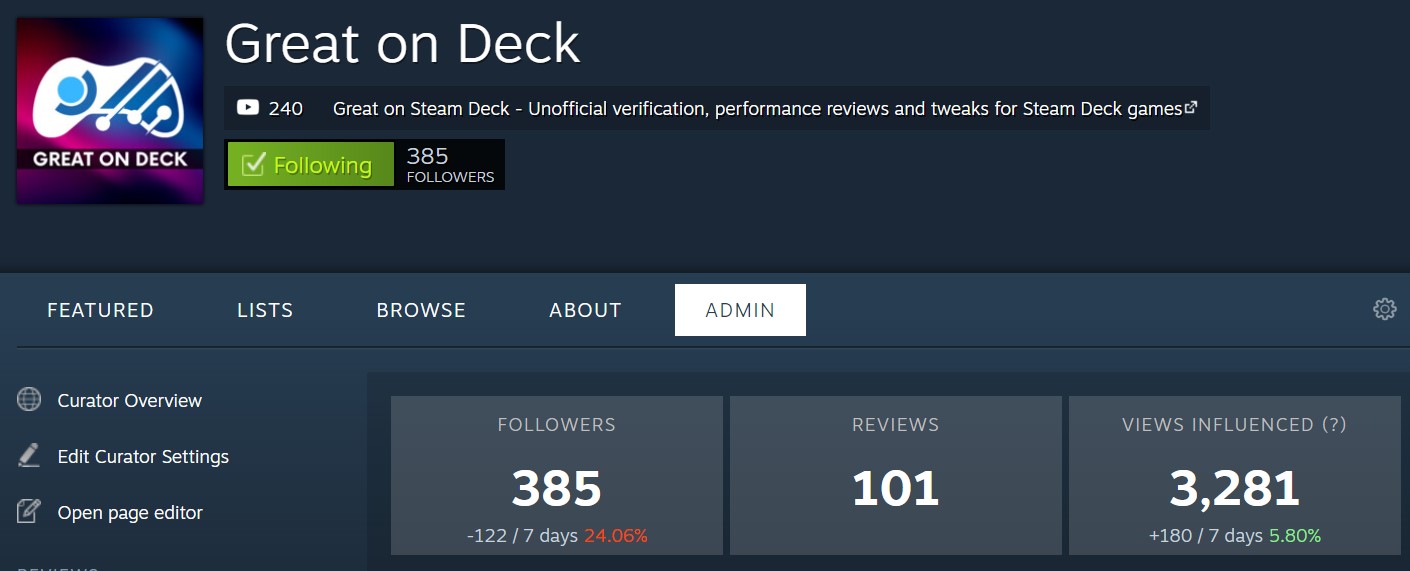
Task: Click the 240 YouTube subscriber count
Action: click(x=286, y=108)
